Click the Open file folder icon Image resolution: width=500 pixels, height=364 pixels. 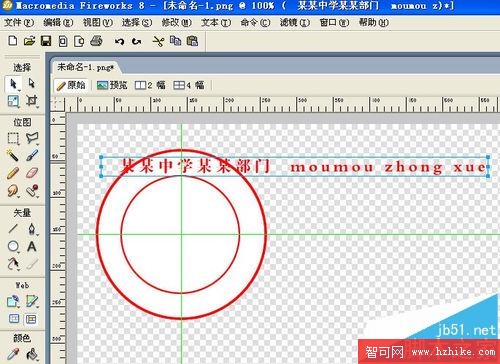(29, 41)
